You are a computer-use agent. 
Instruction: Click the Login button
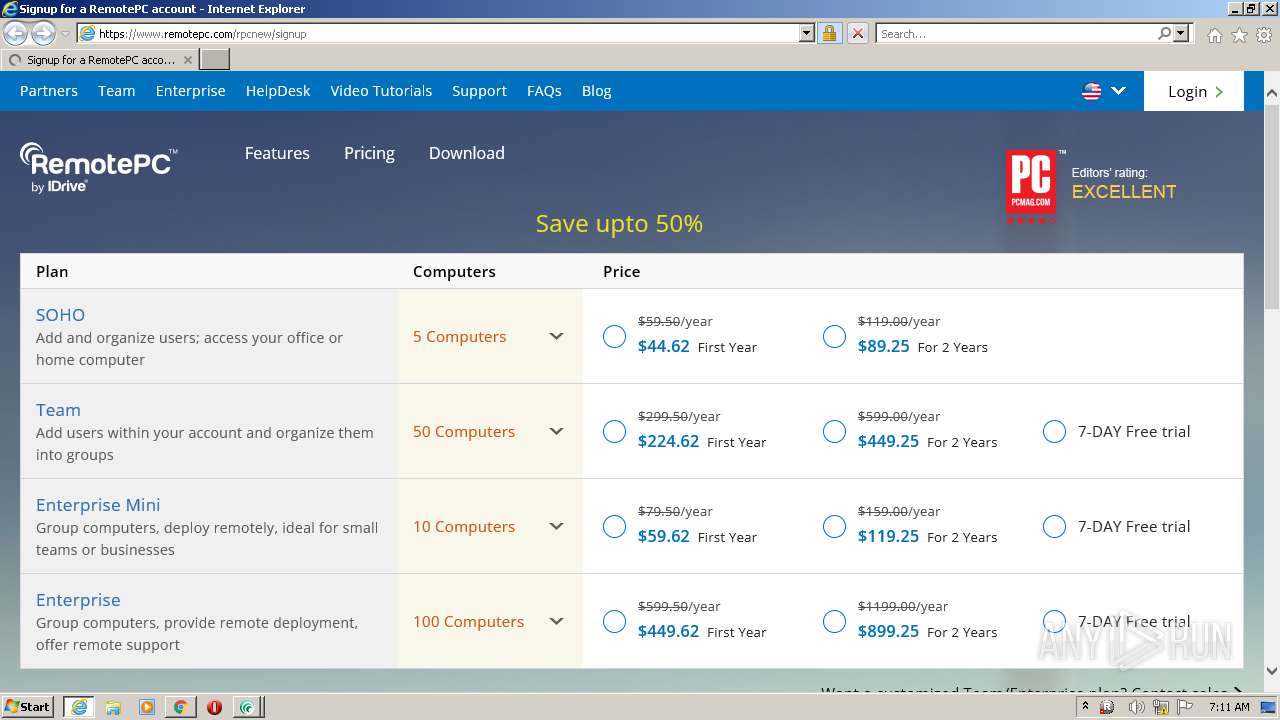1194,91
